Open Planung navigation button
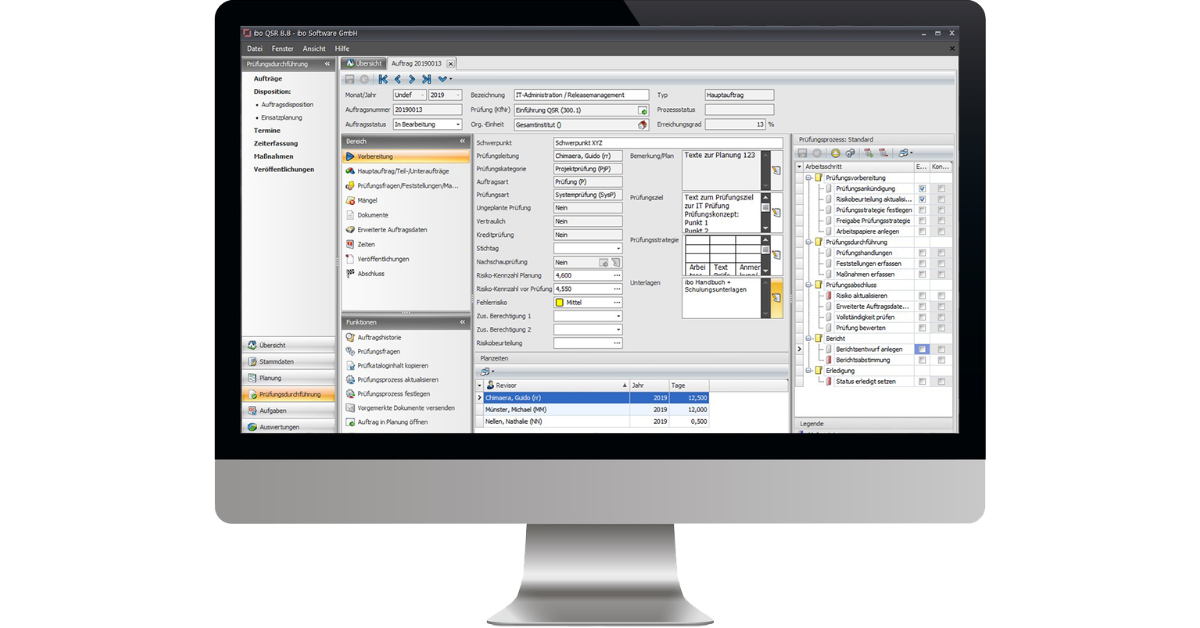 (289, 378)
